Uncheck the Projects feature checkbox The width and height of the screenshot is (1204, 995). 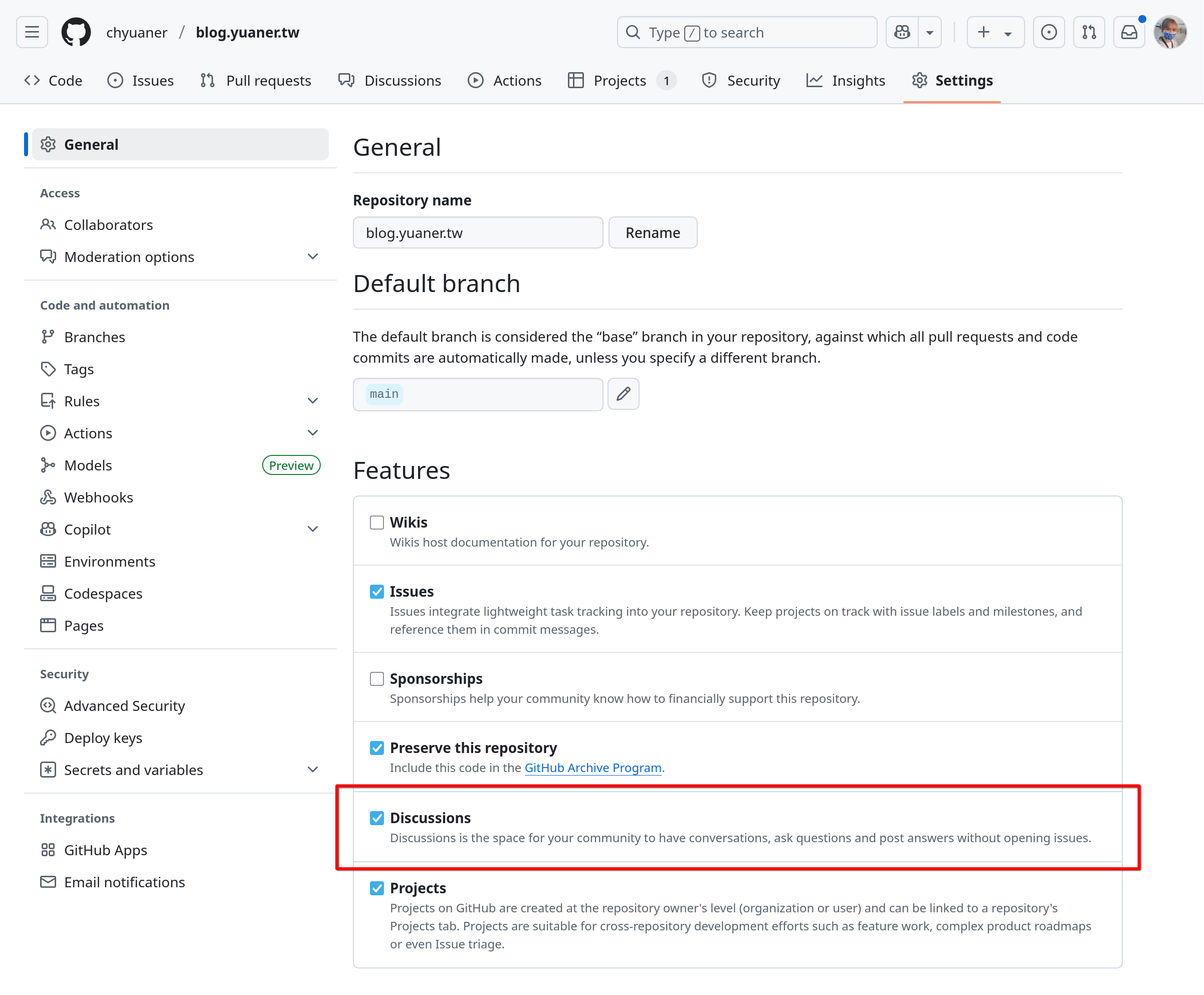pos(376,889)
